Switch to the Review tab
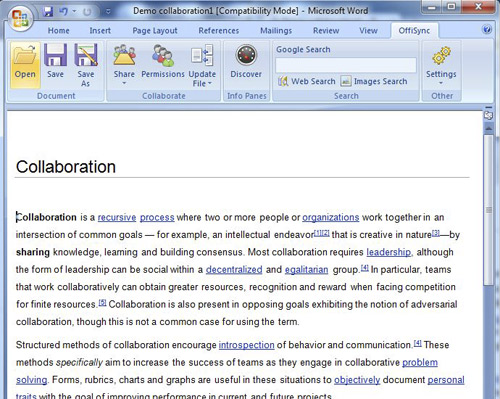The height and width of the screenshot is (399, 500). pyautogui.click(x=326, y=31)
